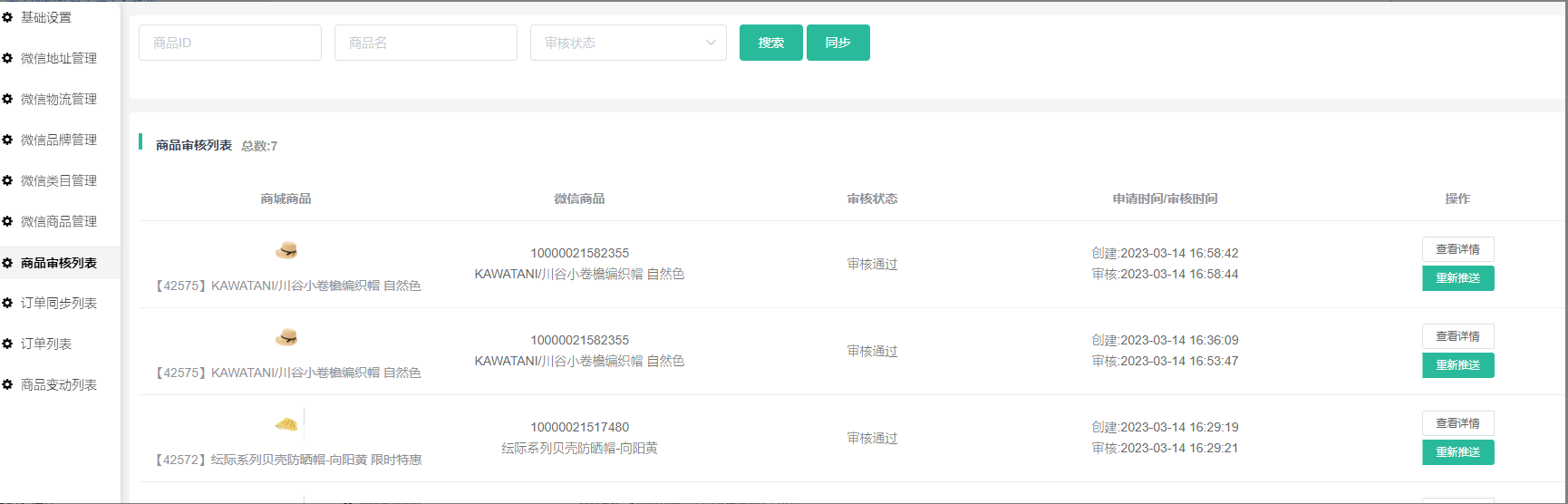This screenshot has width=1568, height=504.
Task: Open the 审核状态 dropdown
Action: [627, 43]
